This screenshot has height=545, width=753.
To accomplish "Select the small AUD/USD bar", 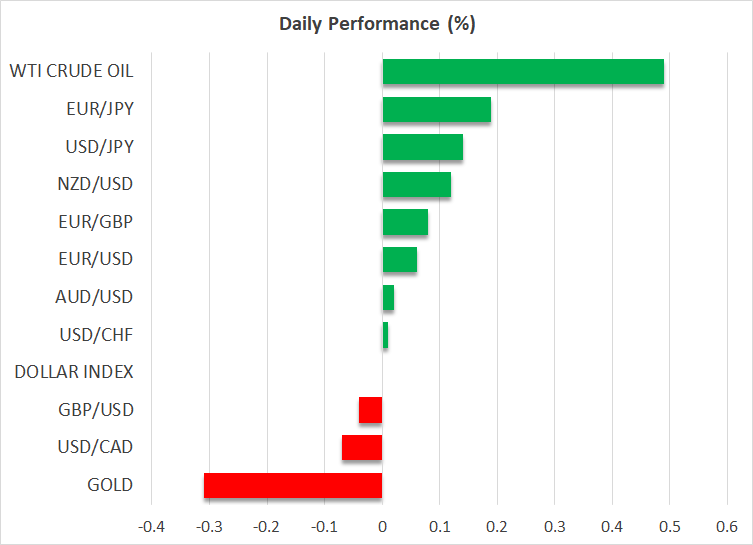I will (x=388, y=297).
